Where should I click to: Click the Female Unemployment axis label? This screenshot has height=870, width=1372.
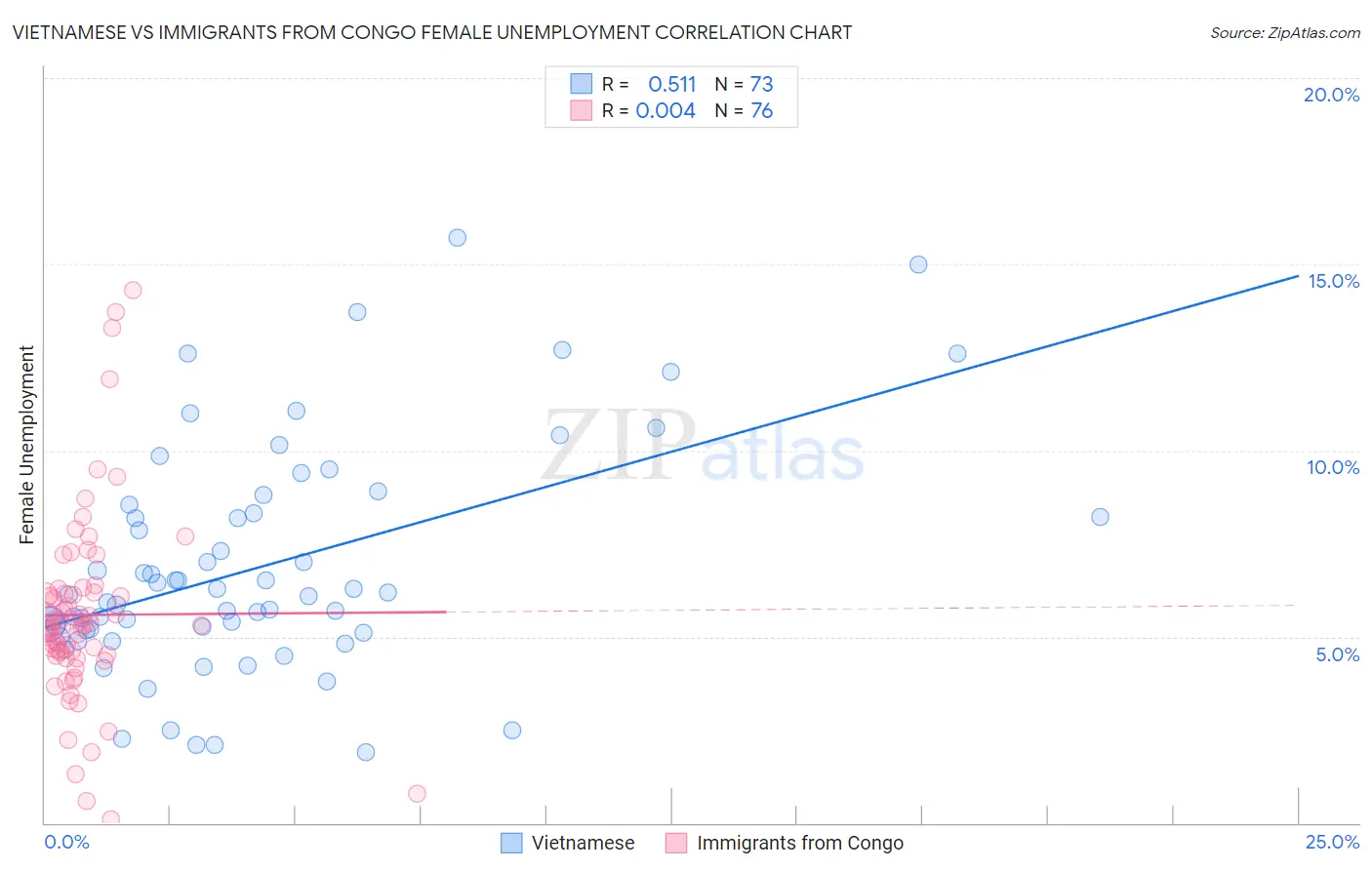(x=26, y=444)
